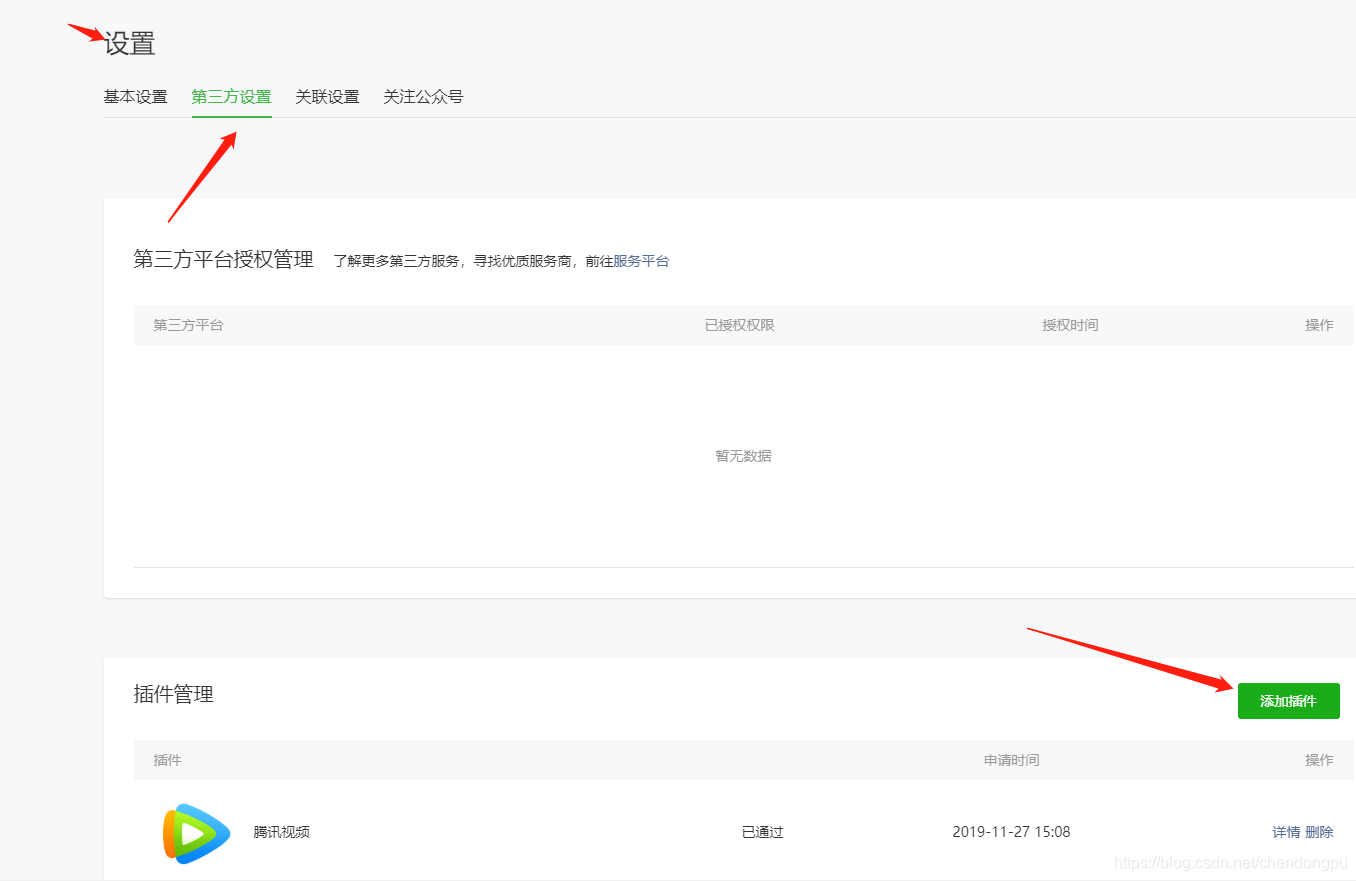Viewport: 1356px width, 881px height.
Task: Switch to the 关联设置 tab
Action: [327, 97]
